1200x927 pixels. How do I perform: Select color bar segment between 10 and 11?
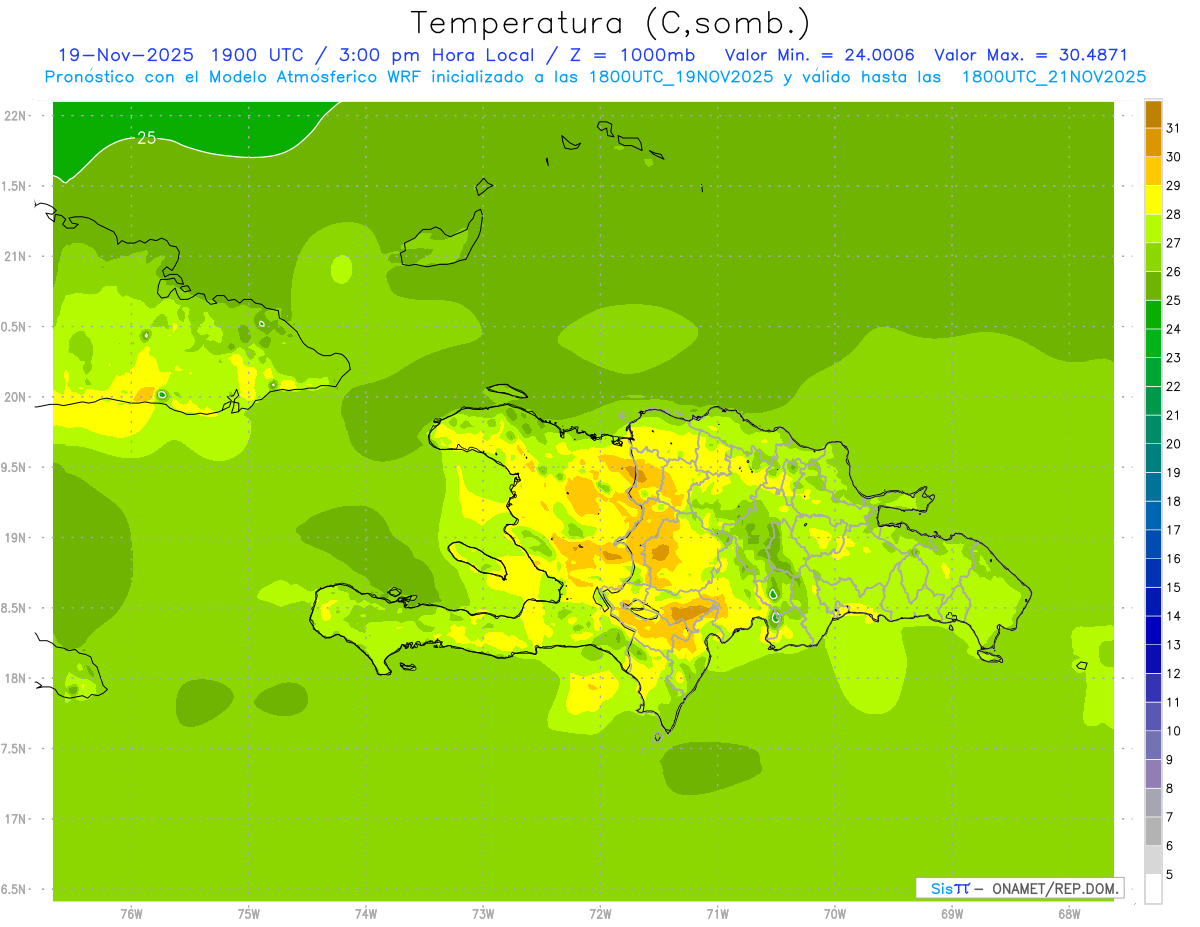click(1153, 716)
